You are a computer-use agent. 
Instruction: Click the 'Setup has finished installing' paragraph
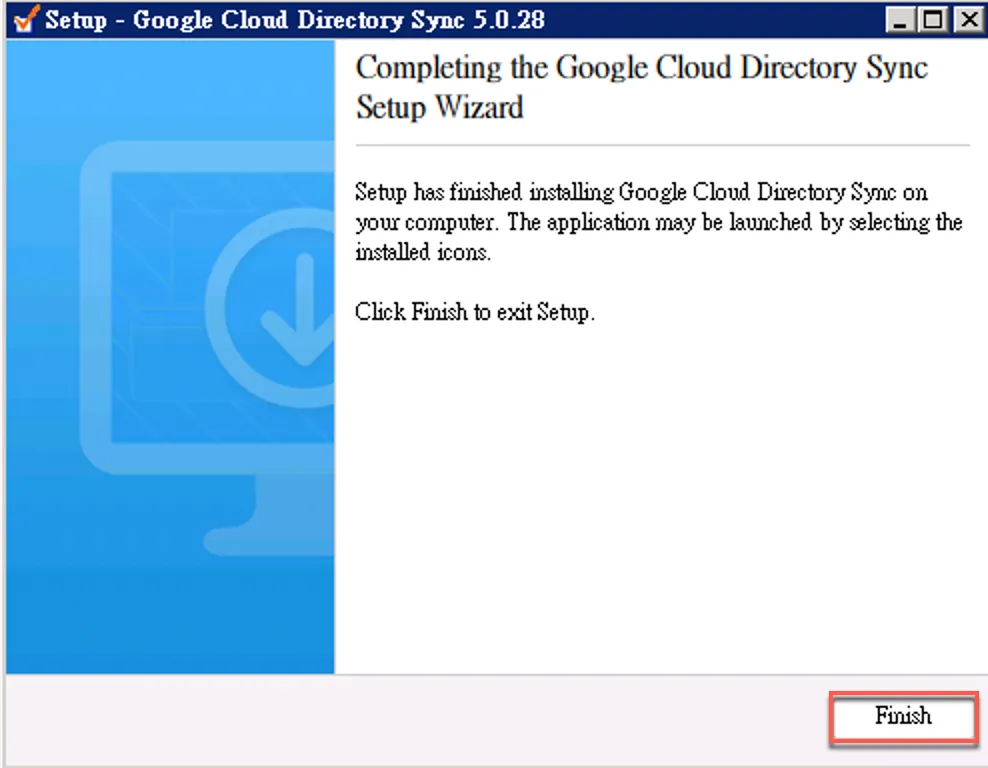pos(658,222)
